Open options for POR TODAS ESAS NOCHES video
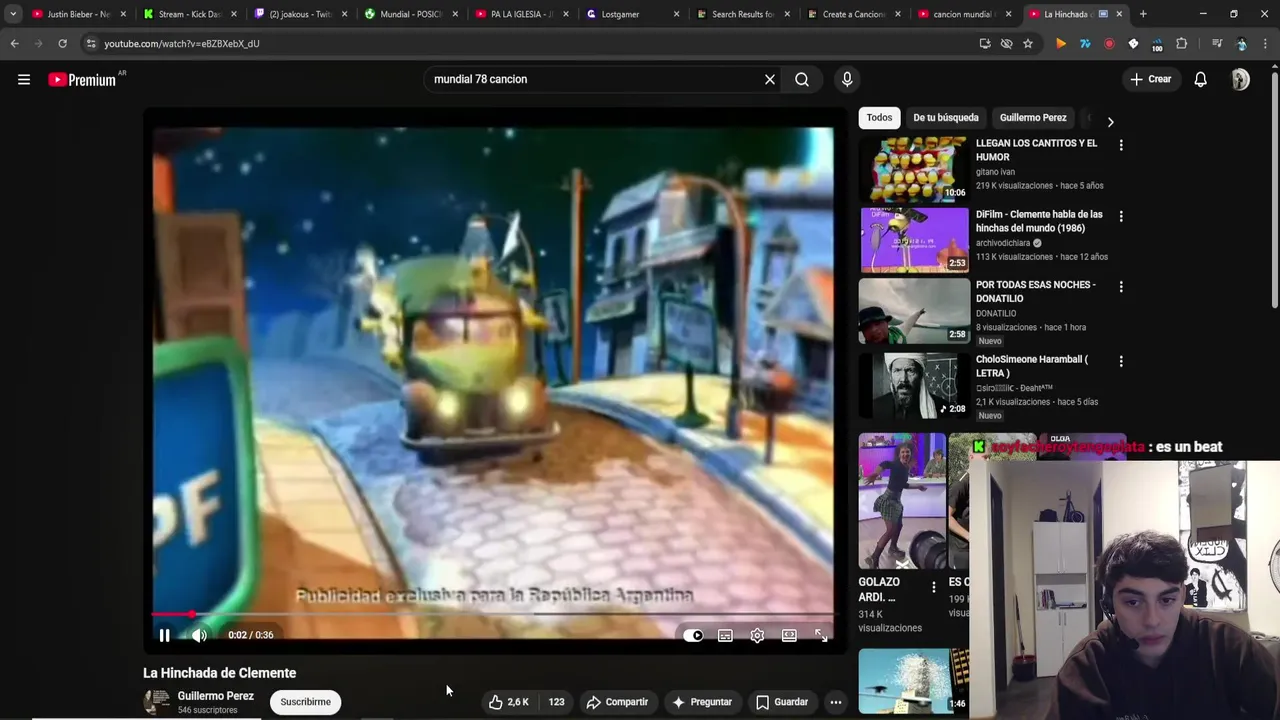This screenshot has width=1280, height=720. (1121, 287)
